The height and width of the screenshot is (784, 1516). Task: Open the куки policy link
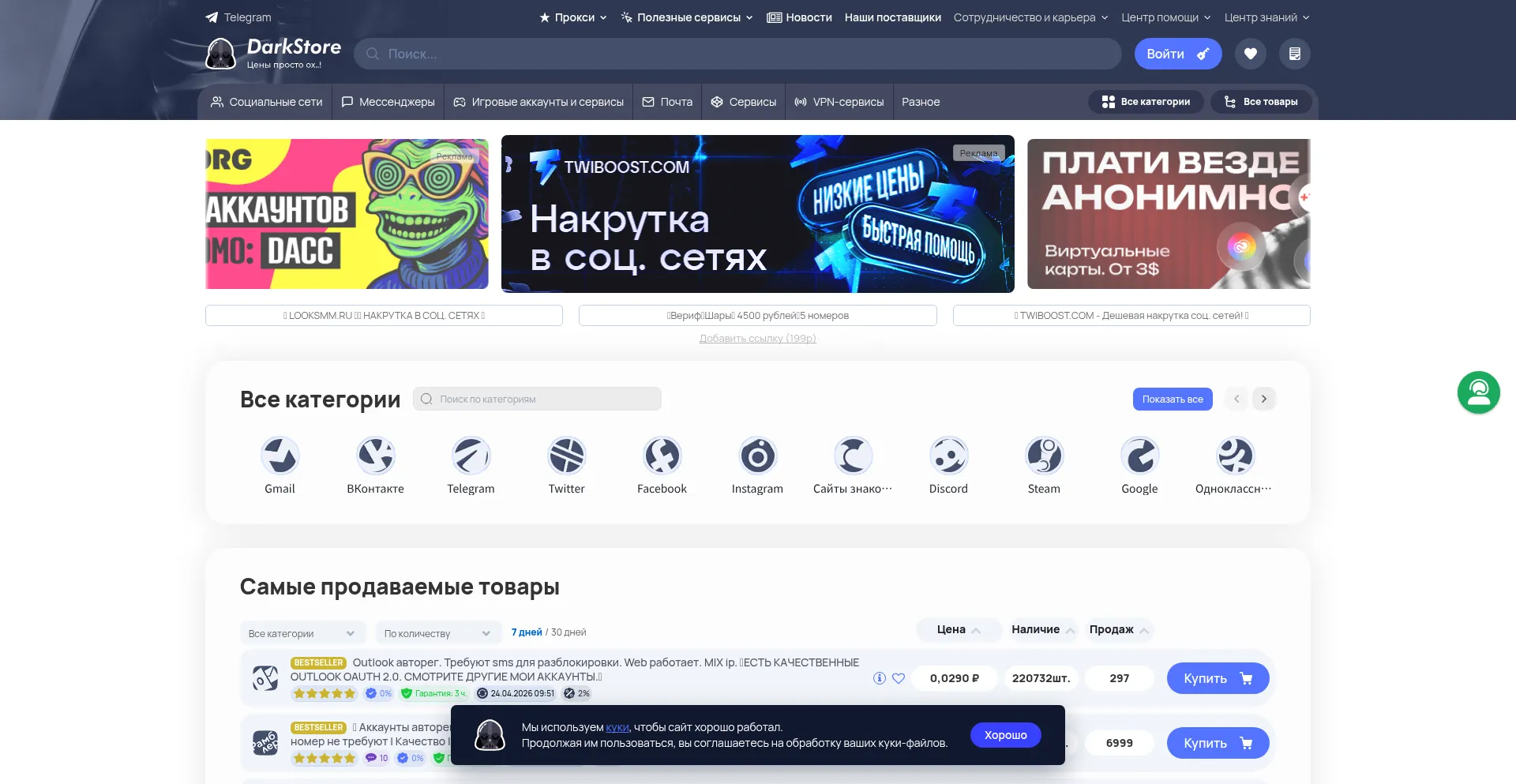617,727
